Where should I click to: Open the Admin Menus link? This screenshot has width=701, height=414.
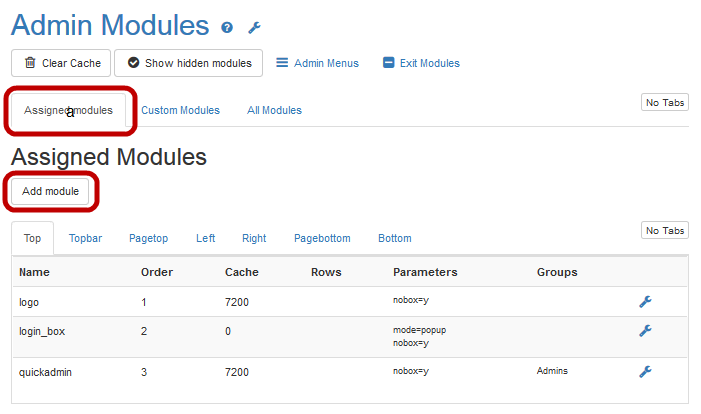pyautogui.click(x=317, y=63)
